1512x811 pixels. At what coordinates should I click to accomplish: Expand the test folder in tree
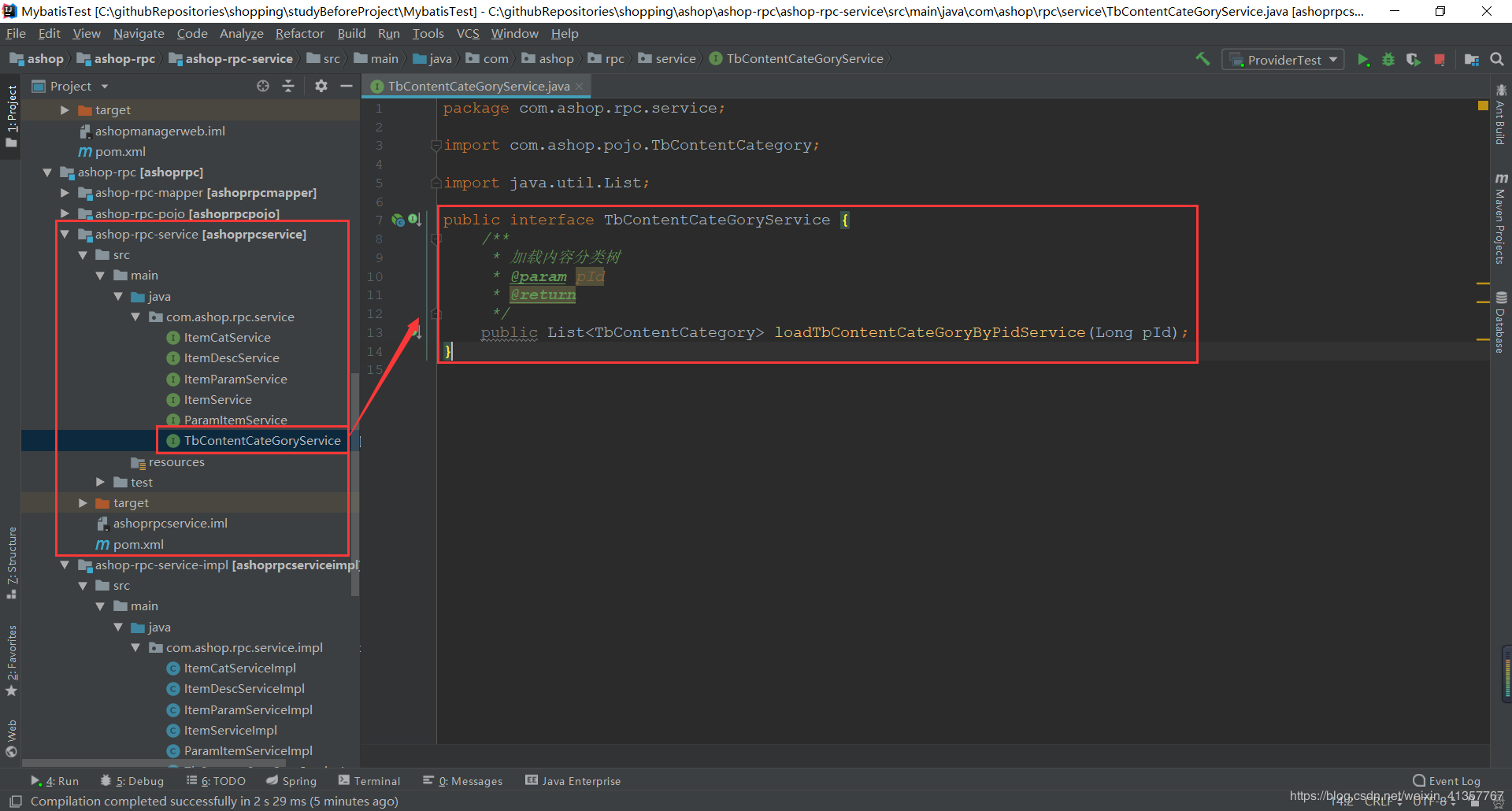tap(100, 482)
